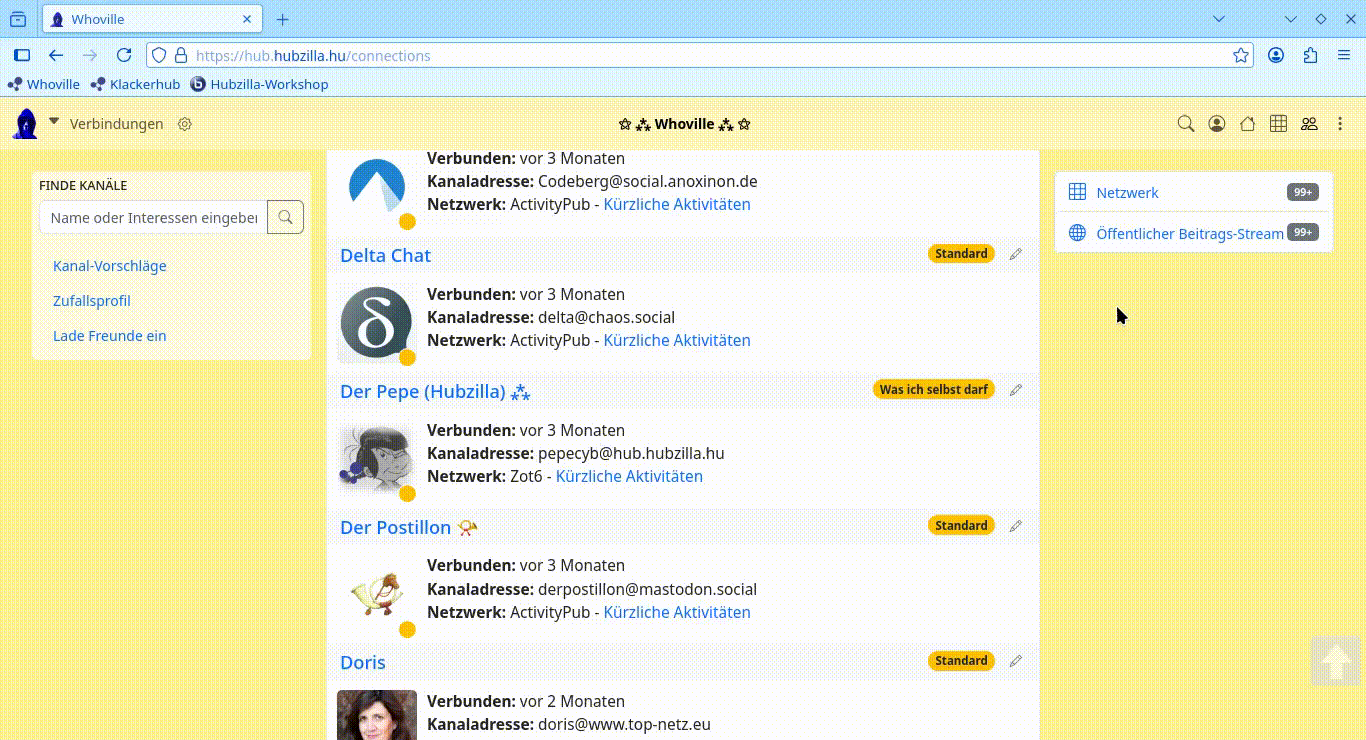The image size is (1366, 740).
Task: Go to channel home via house icon
Action: pos(1247,124)
